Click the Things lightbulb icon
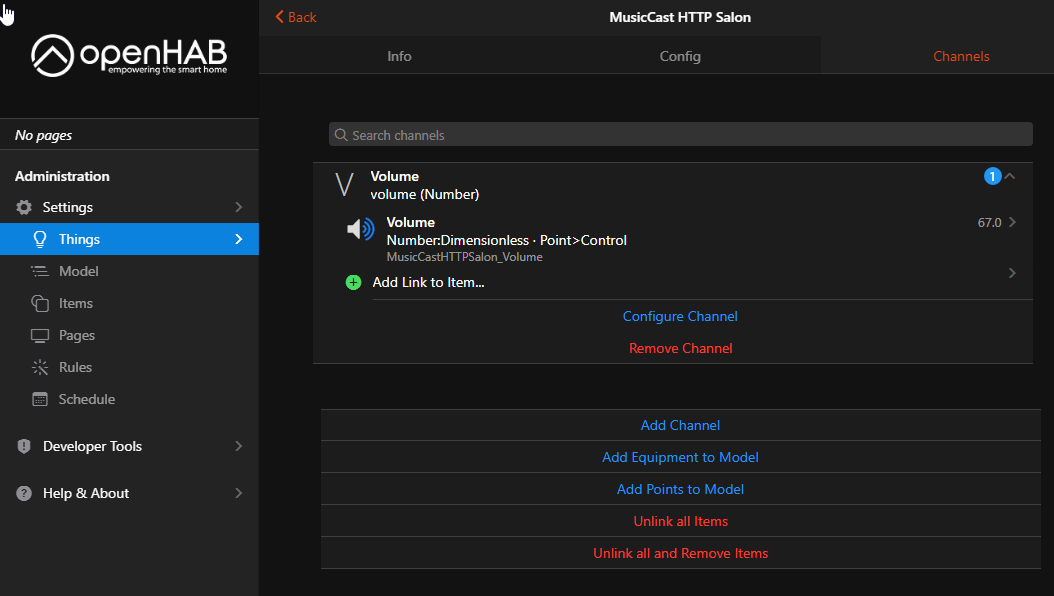Viewport: 1054px width, 596px height. [x=40, y=239]
